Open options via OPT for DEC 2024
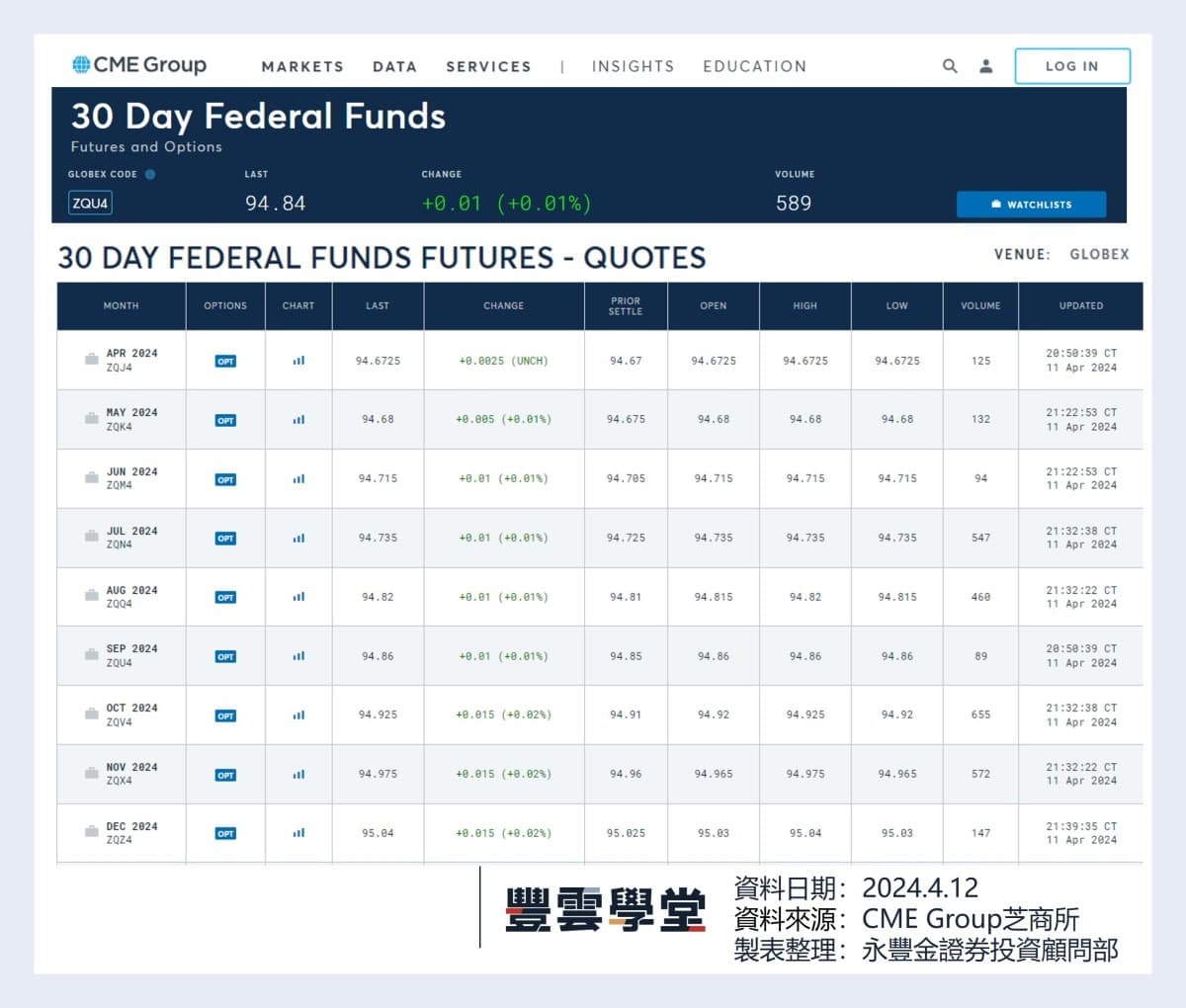 coord(225,833)
